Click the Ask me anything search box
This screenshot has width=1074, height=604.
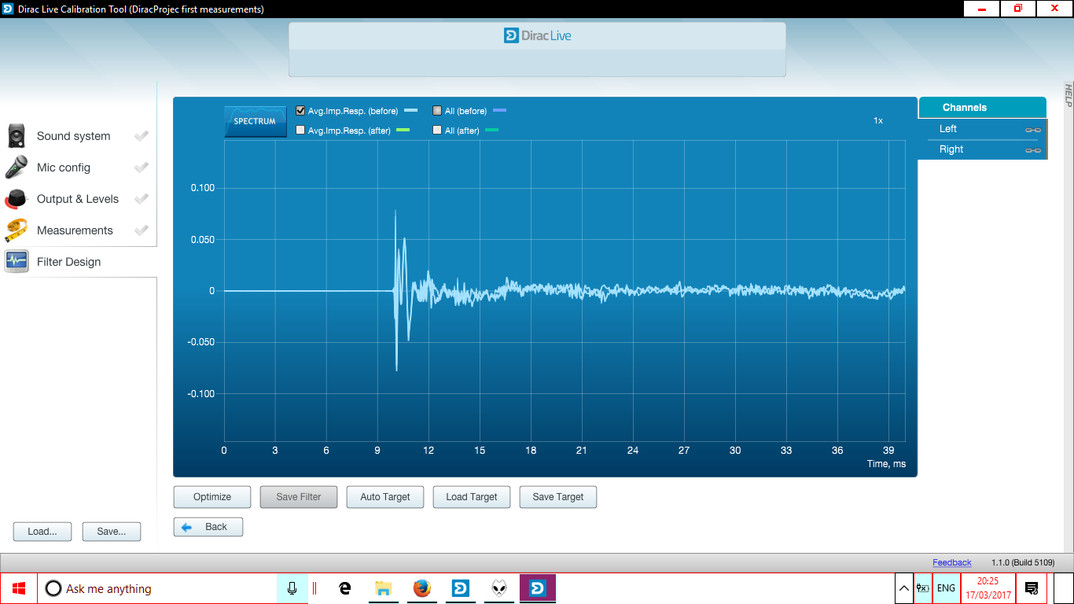[158, 588]
